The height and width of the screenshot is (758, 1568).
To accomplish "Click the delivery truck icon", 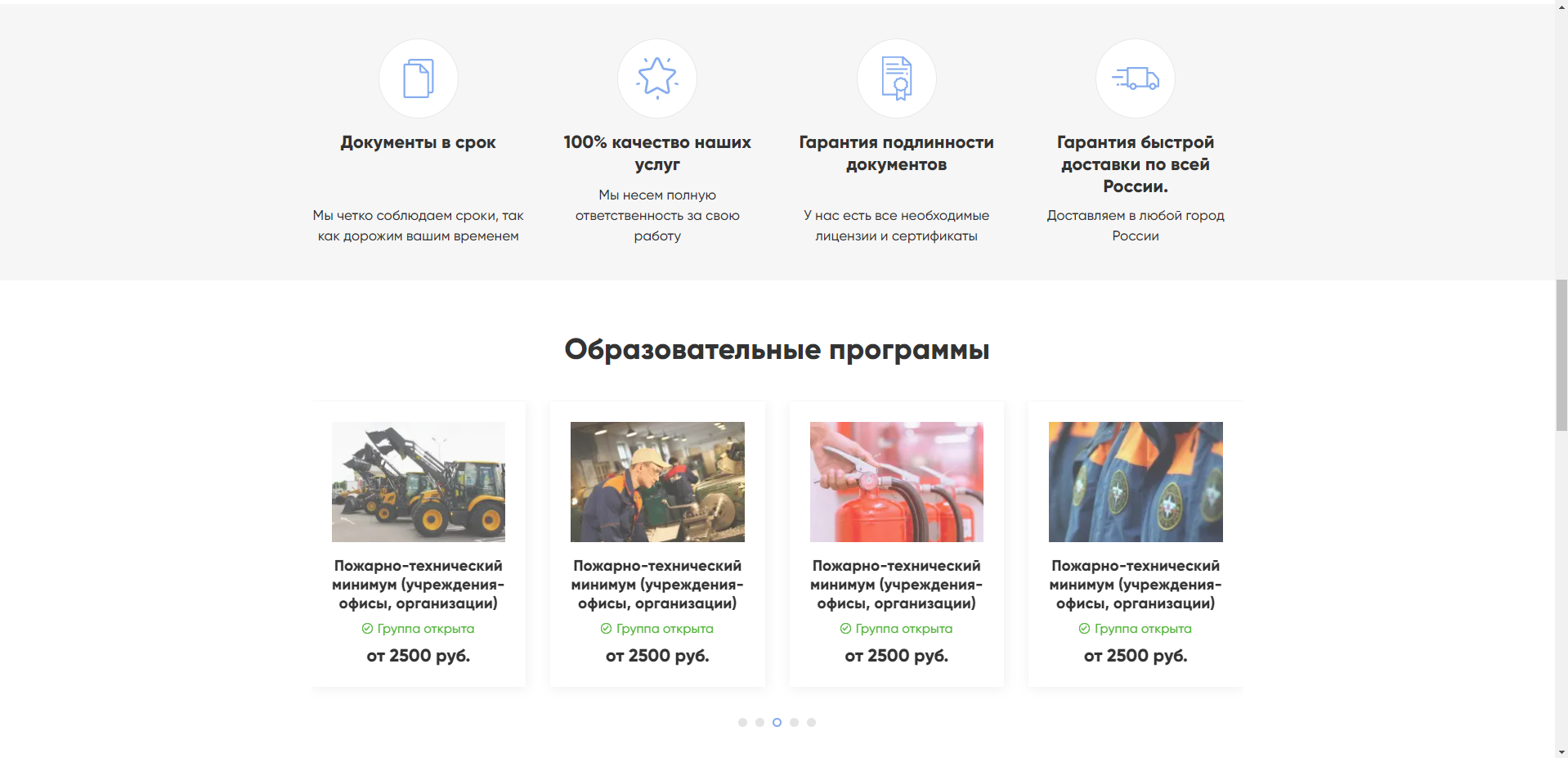I will tap(1136, 78).
